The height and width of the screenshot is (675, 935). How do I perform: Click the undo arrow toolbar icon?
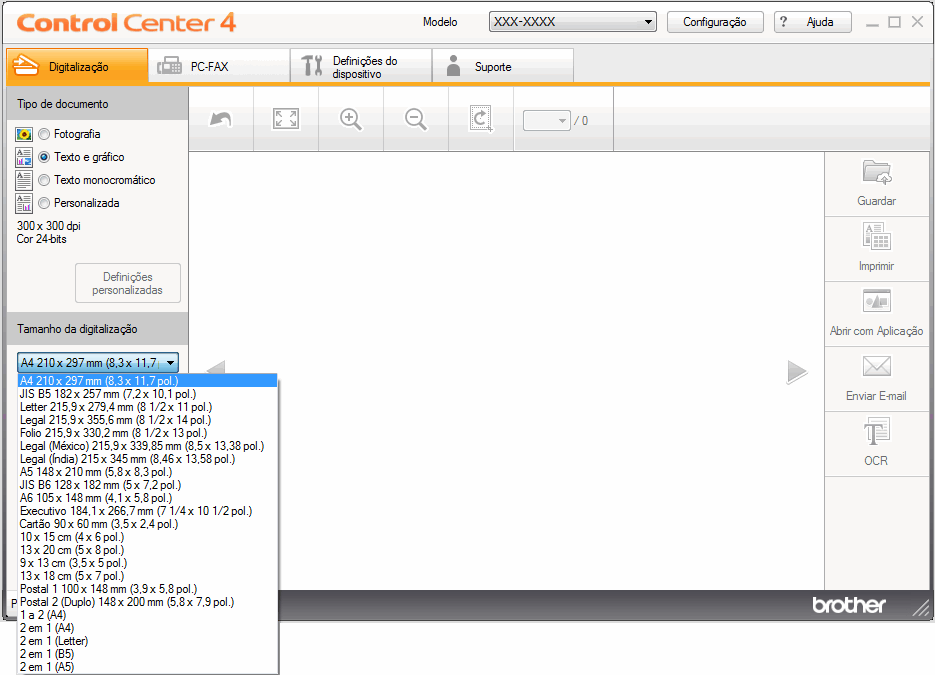[221, 119]
